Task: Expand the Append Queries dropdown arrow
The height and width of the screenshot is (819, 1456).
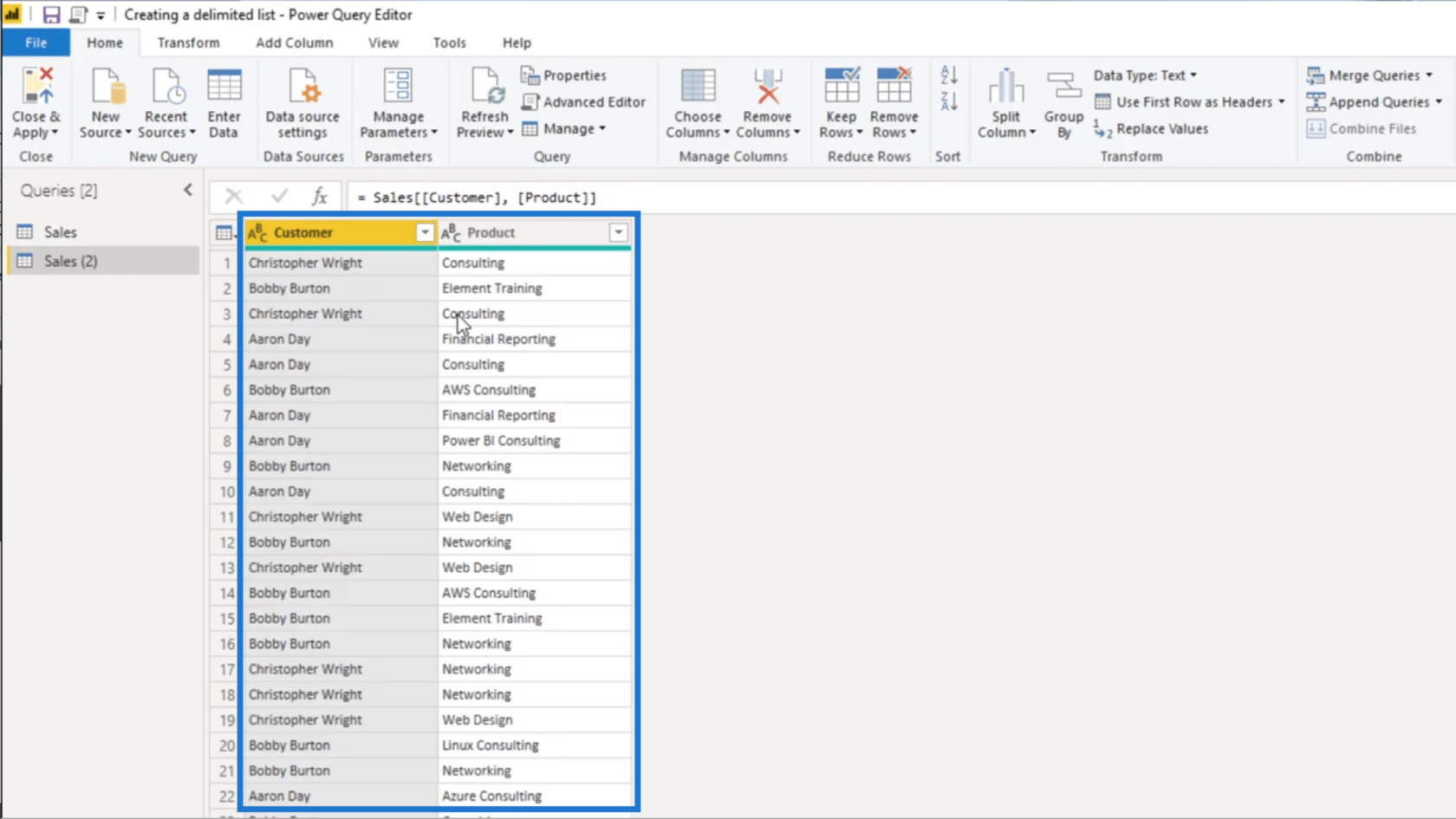Action: pyautogui.click(x=1439, y=102)
